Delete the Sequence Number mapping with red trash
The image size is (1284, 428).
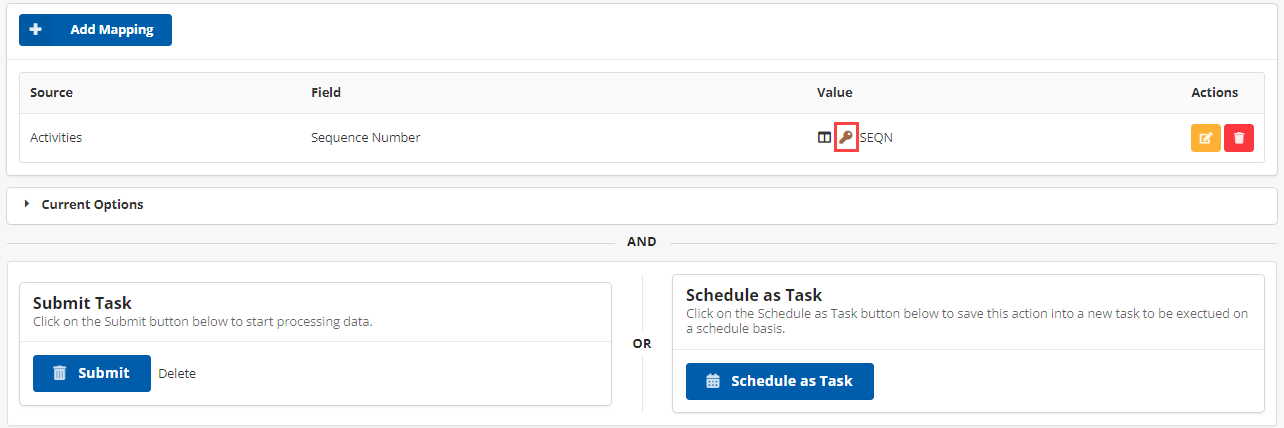[1238, 138]
